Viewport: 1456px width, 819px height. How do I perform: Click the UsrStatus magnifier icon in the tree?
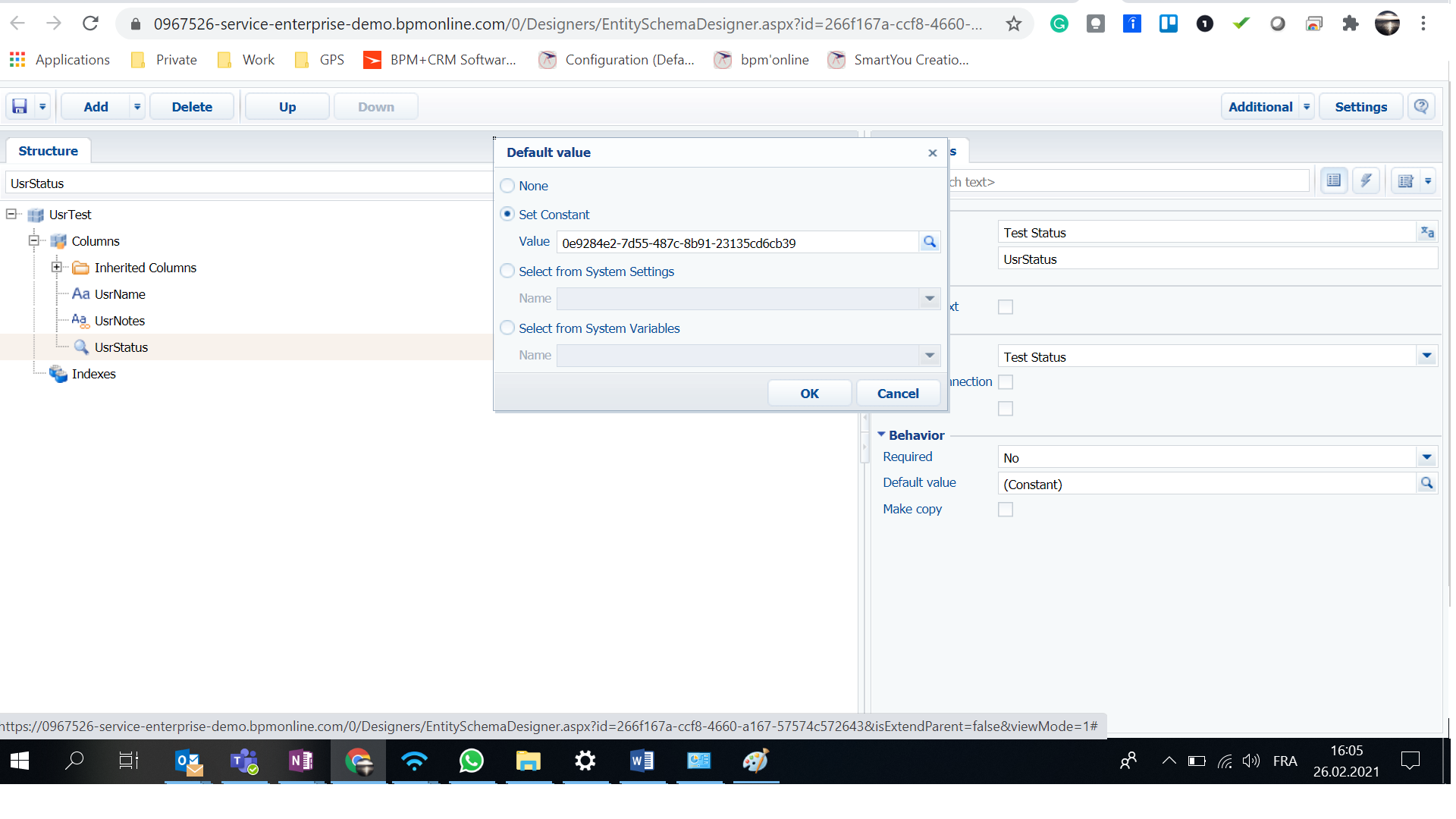click(81, 347)
